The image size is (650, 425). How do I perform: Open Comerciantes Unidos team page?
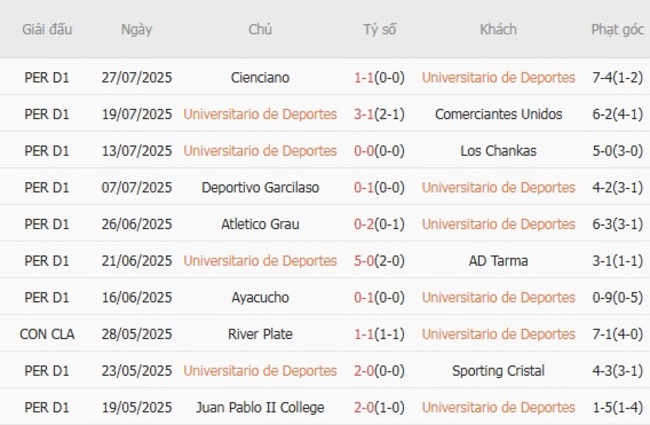pos(498,114)
